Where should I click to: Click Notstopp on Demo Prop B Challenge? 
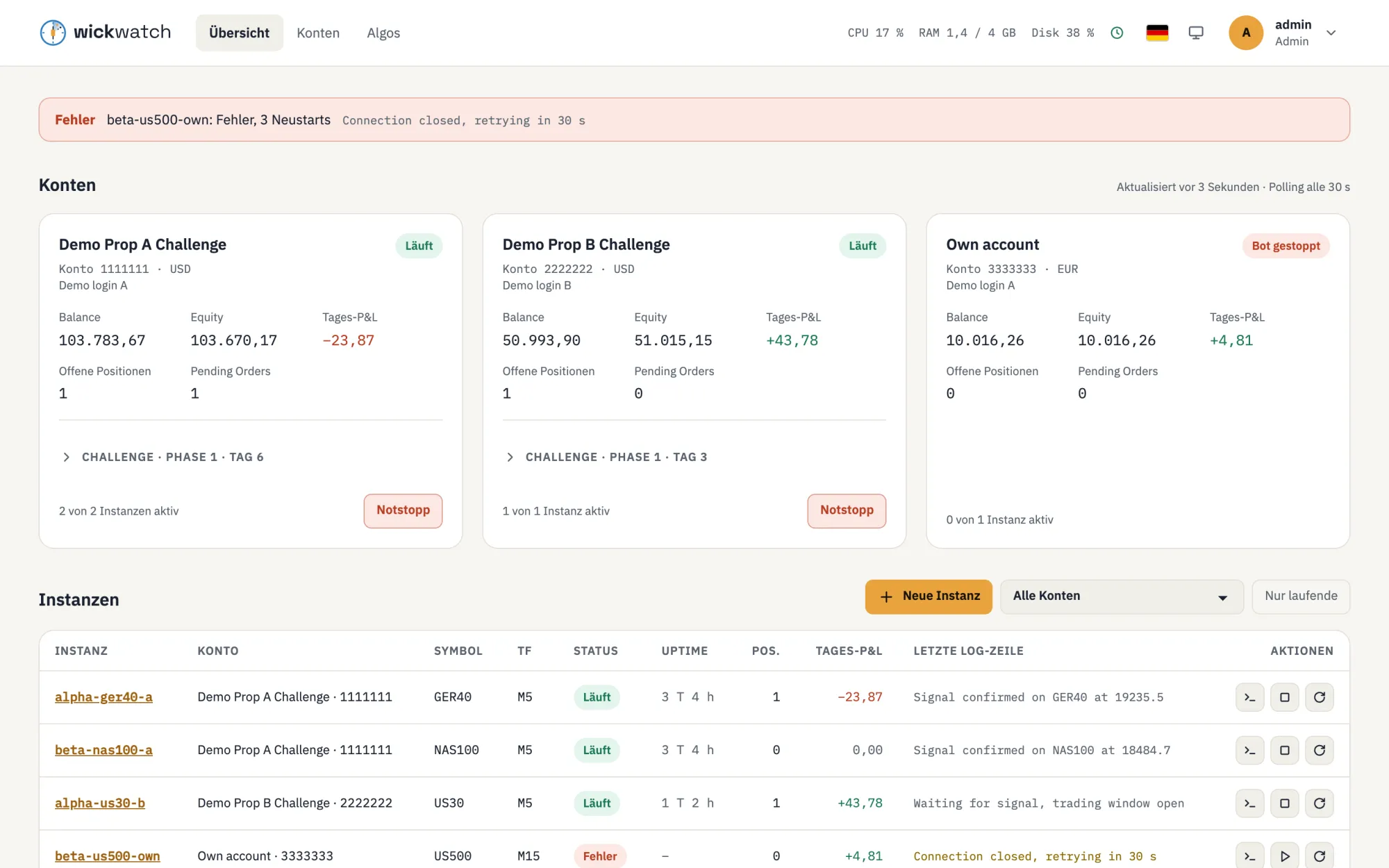point(847,510)
